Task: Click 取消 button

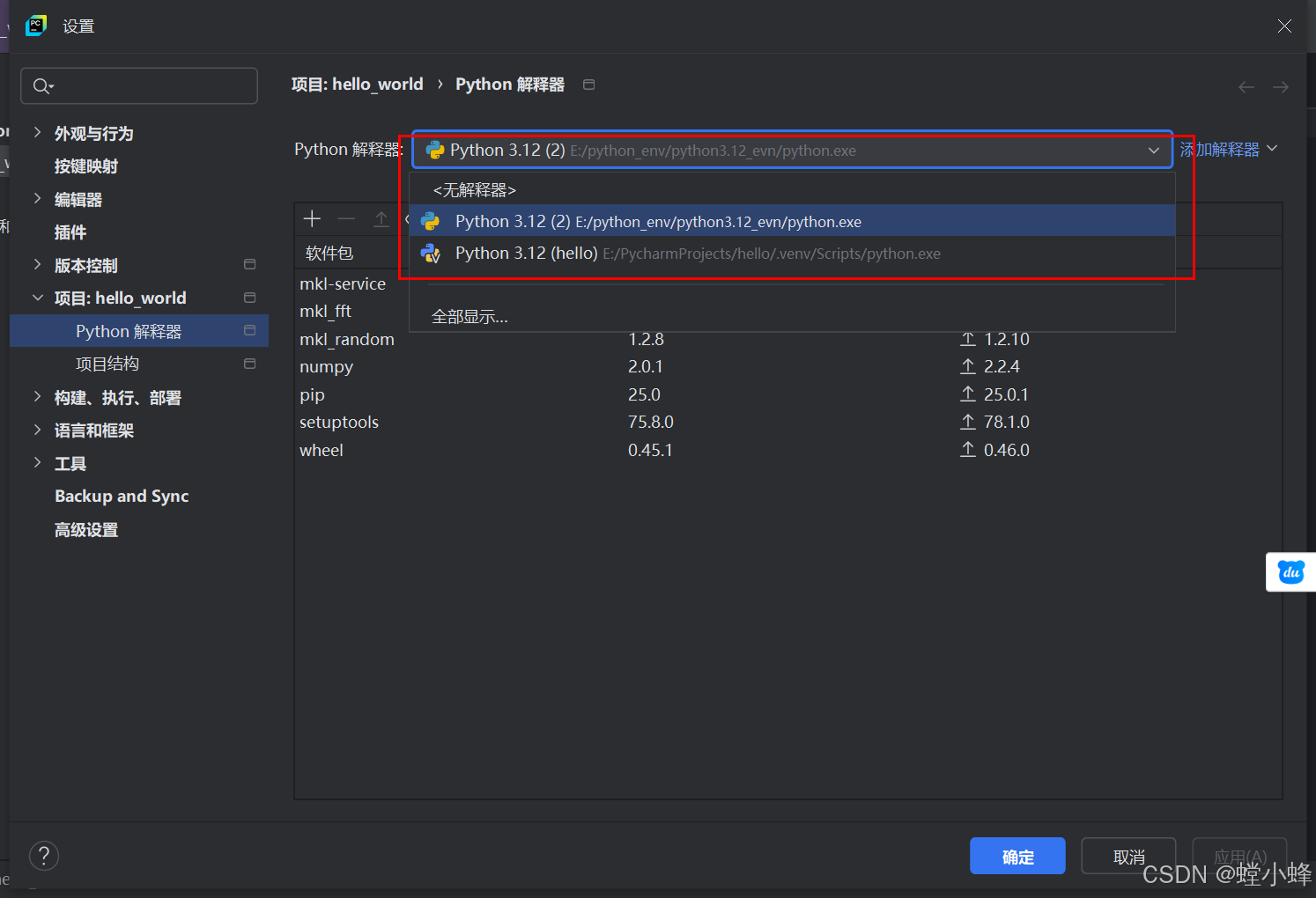Action: (1128, 856)
